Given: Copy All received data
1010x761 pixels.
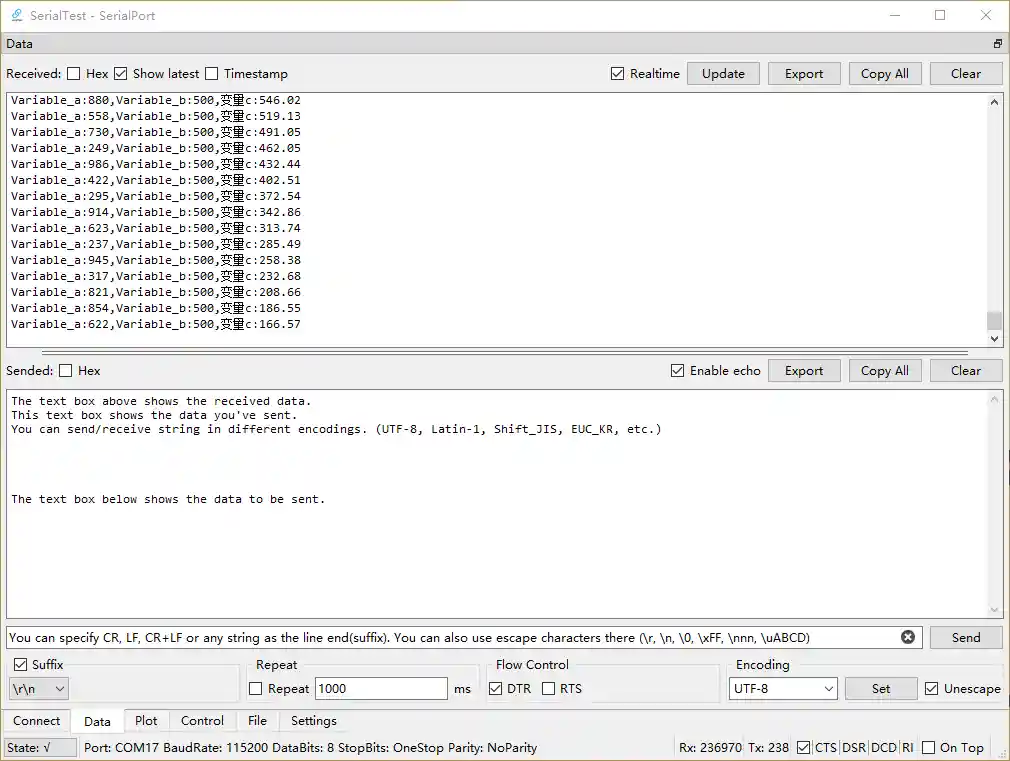Looking at the screenshot, I should coord(885,73).
